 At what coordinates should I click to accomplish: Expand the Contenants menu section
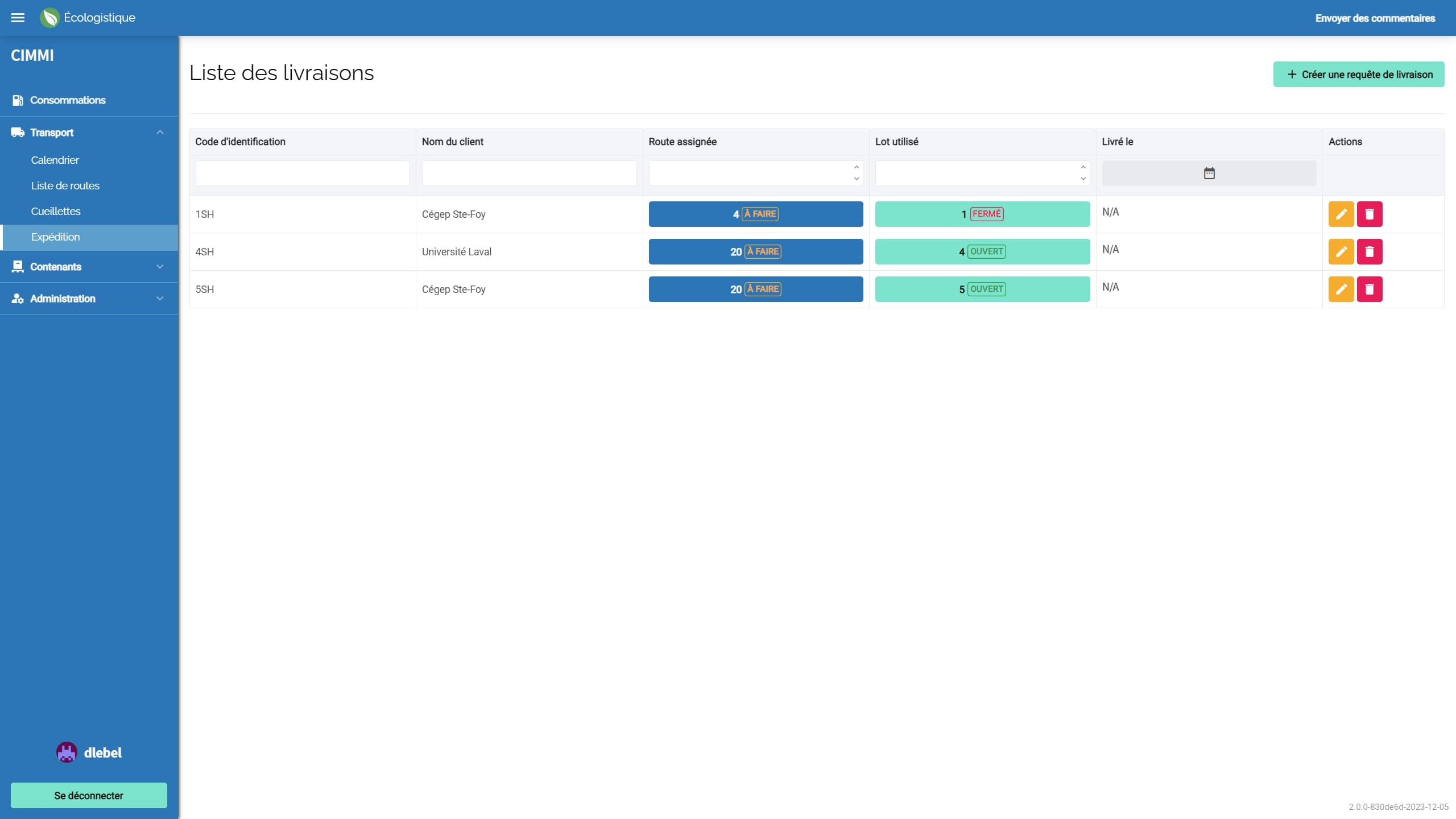pos(159,267)
